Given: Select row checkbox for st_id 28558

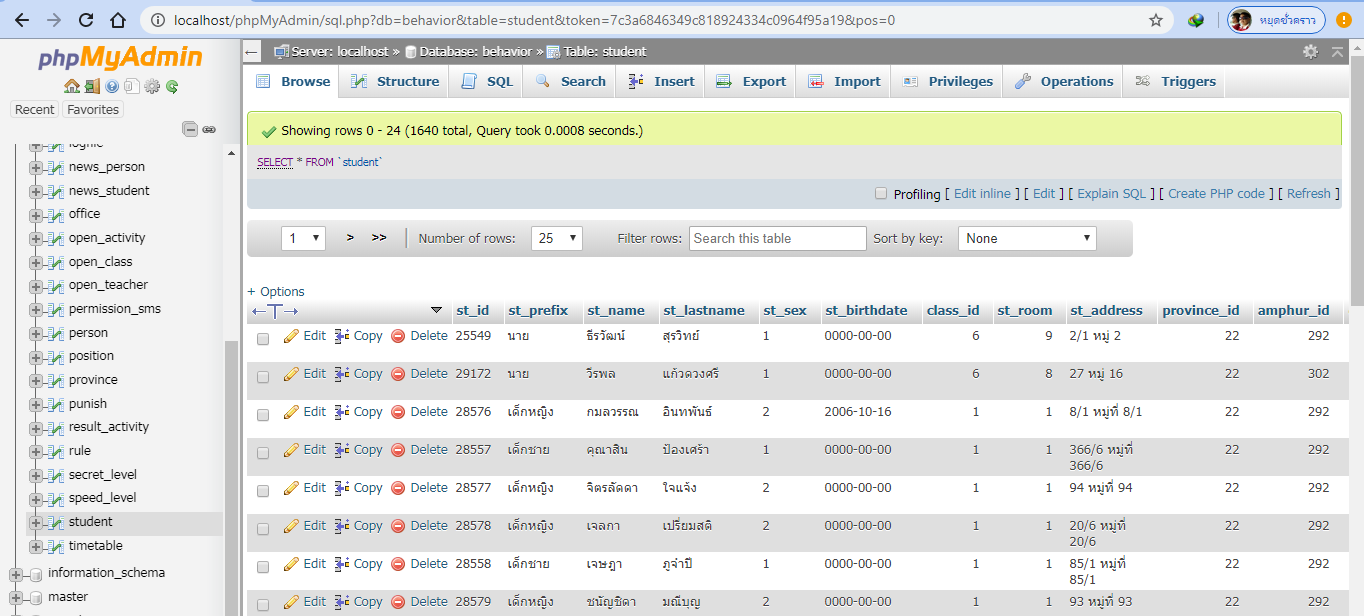Looking at the screenshot, I should coord(263,567).
